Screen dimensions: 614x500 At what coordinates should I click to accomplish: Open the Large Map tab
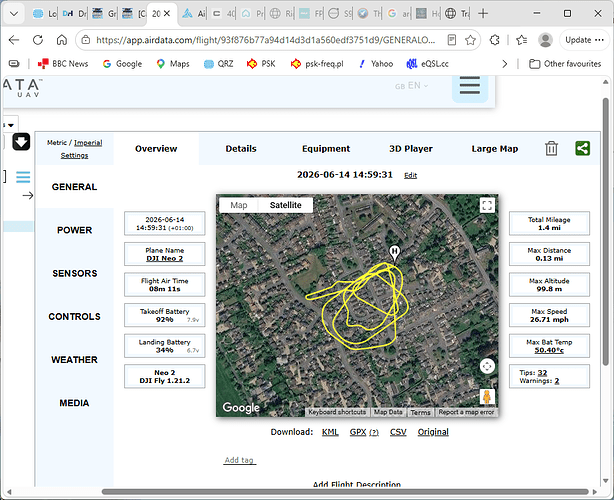tap(495, 149)
